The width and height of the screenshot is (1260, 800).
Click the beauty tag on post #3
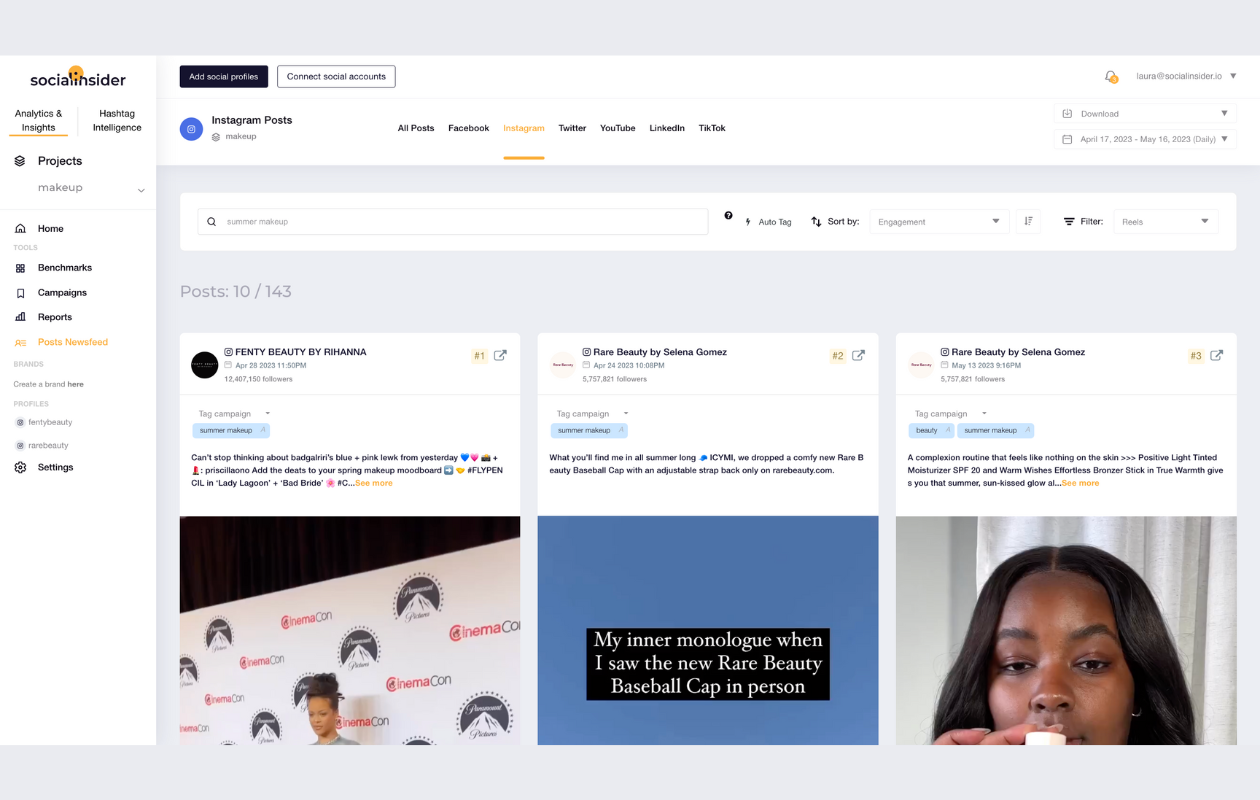pyautogui.click(x=931, y=430)
